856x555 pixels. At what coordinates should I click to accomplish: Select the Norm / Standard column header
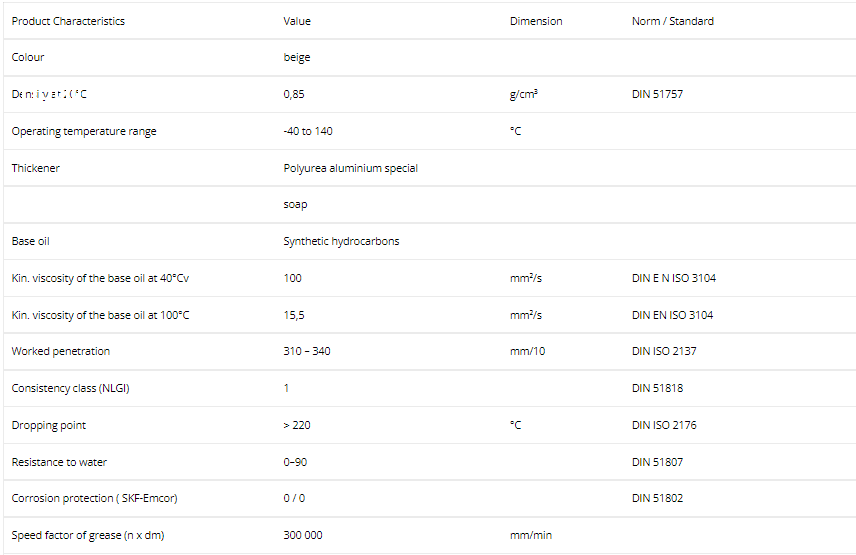(672, 21)
